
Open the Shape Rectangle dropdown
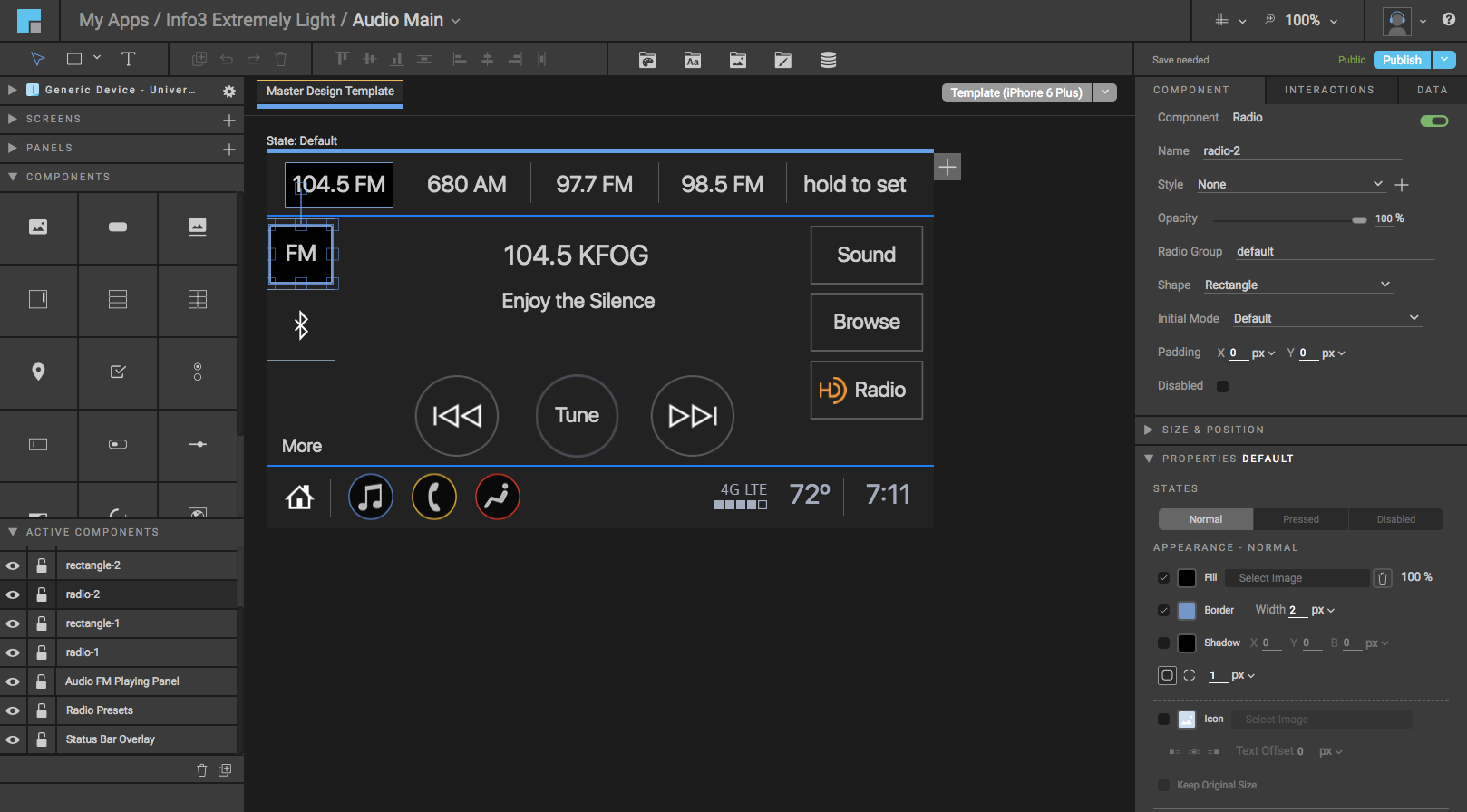click(1297, 285)
